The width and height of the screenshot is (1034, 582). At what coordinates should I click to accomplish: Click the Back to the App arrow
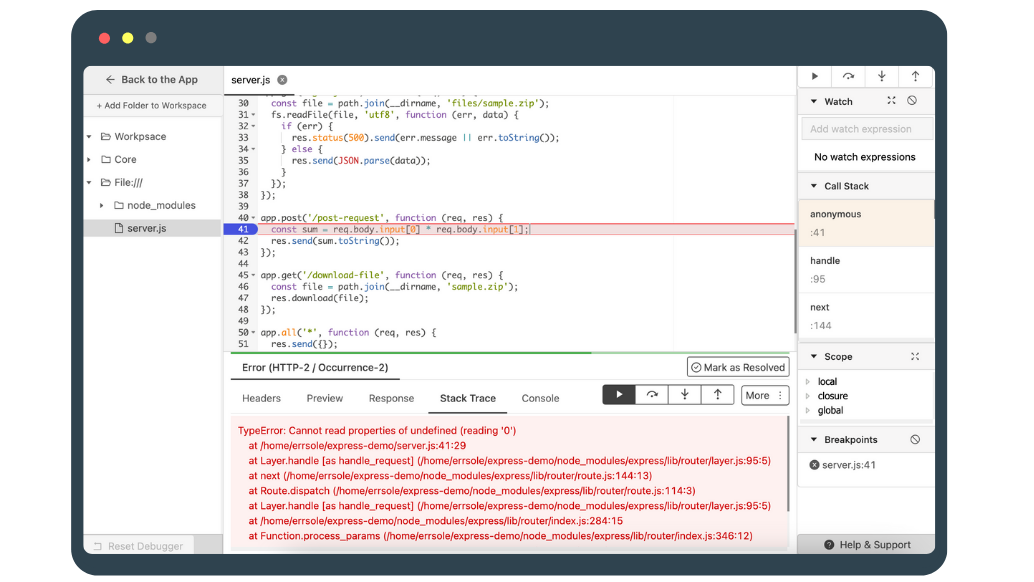pos(110,79)
